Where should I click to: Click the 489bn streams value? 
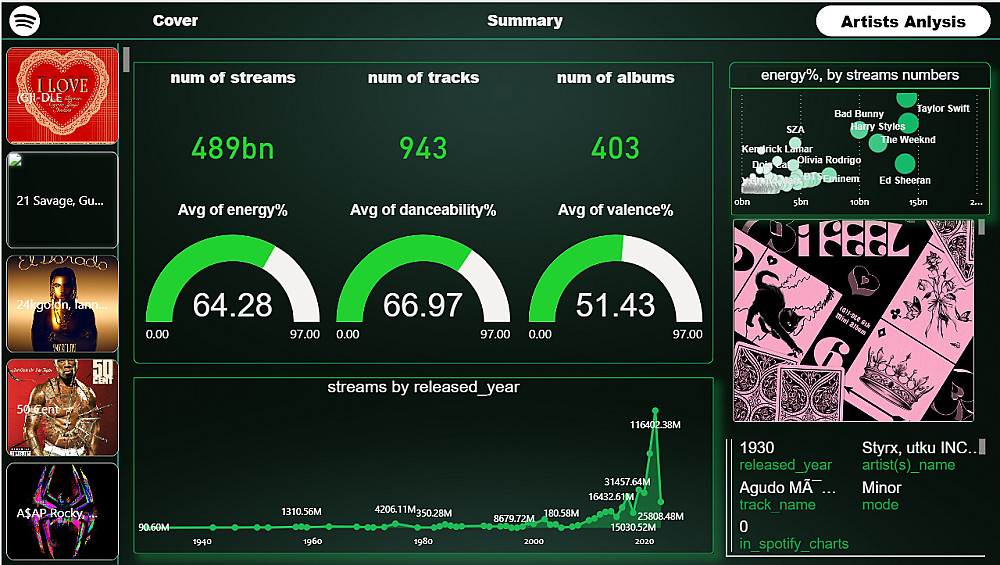pos(233,149)
